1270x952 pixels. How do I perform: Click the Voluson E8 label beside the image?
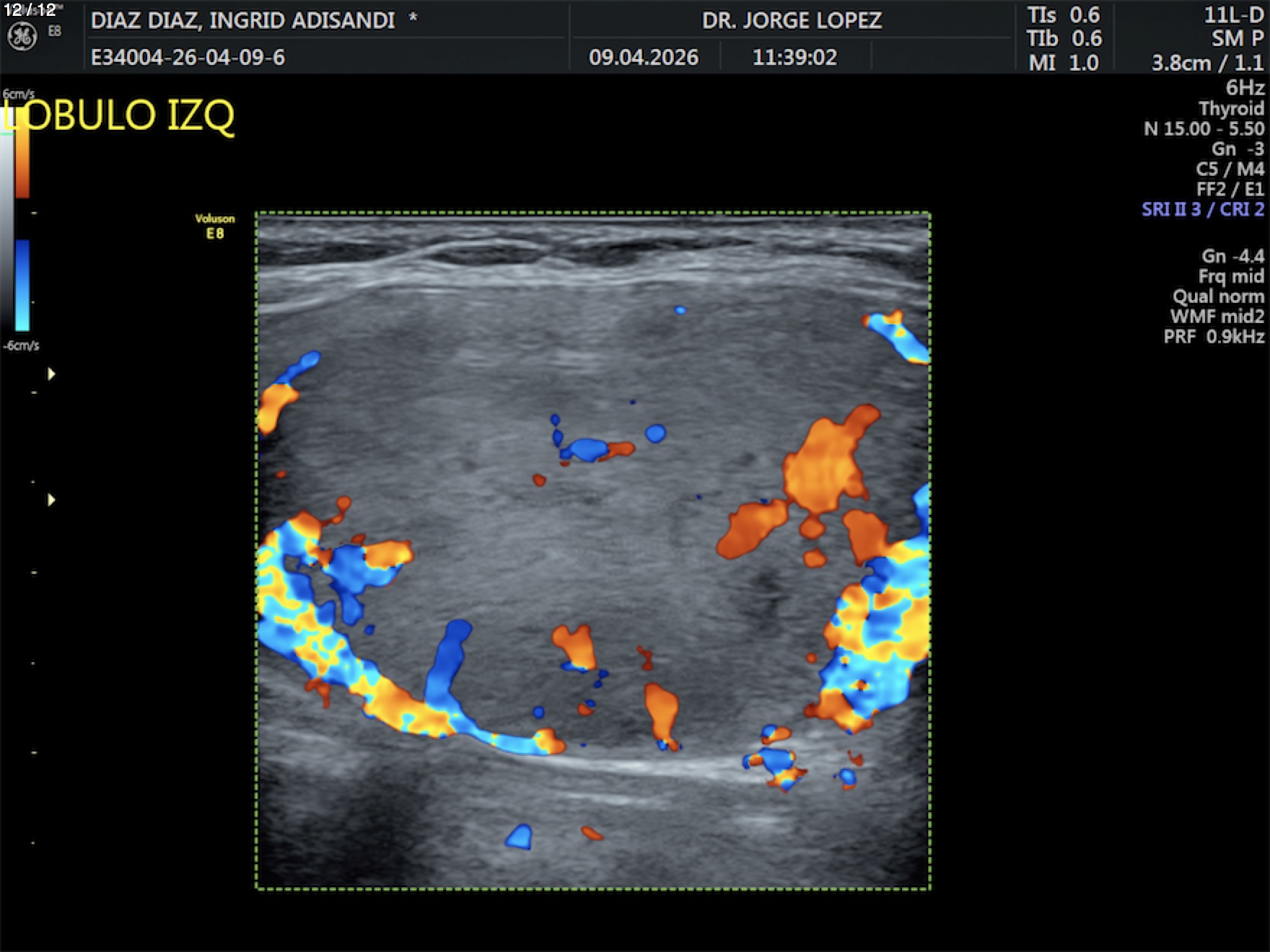(214, 226)
